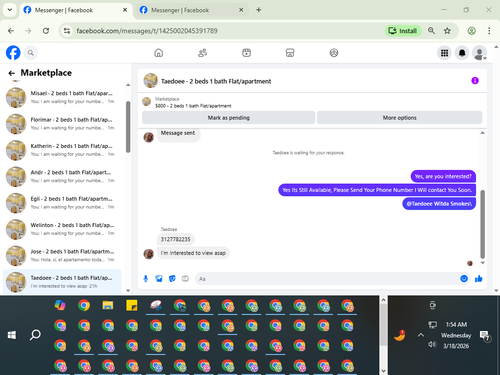
Task: Click the browser address bar URL
Action: 147,31
